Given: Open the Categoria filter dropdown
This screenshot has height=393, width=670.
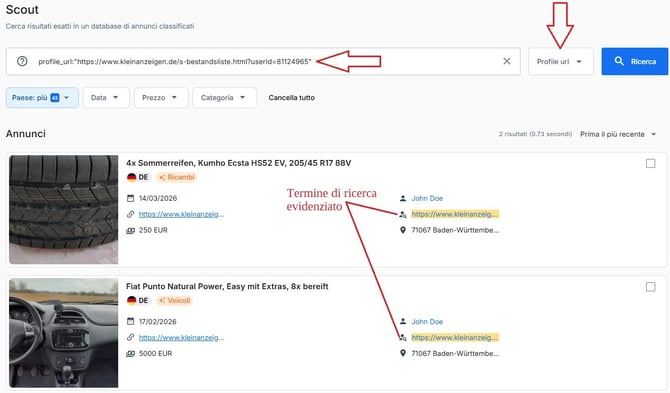Looking at the screenshot, I should pyautogui.click(x=224, y=98).
